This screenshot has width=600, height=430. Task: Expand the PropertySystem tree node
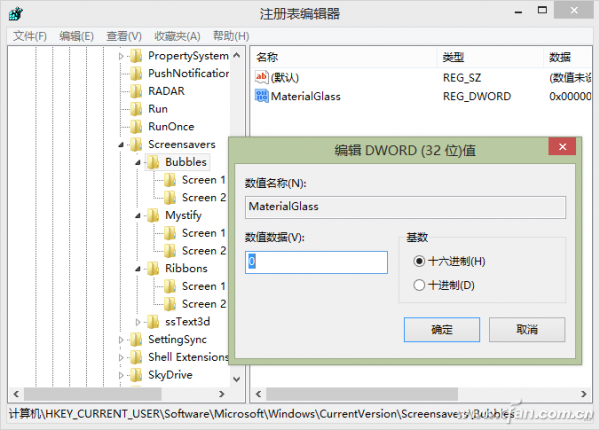(121, 56)
